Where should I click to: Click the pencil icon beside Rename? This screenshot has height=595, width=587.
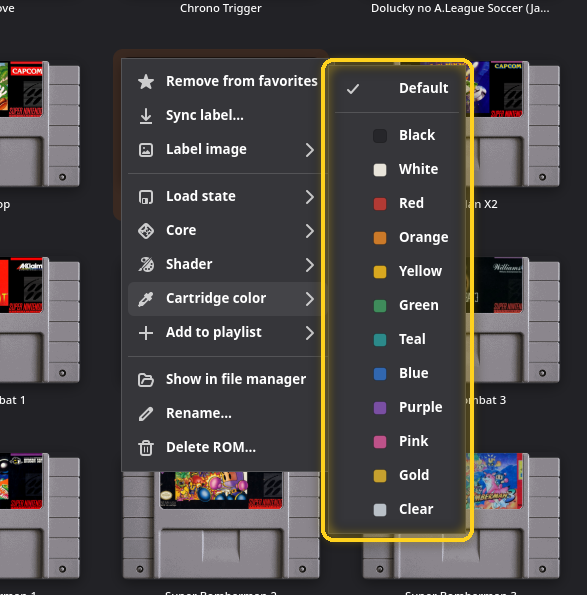point(146,414)
